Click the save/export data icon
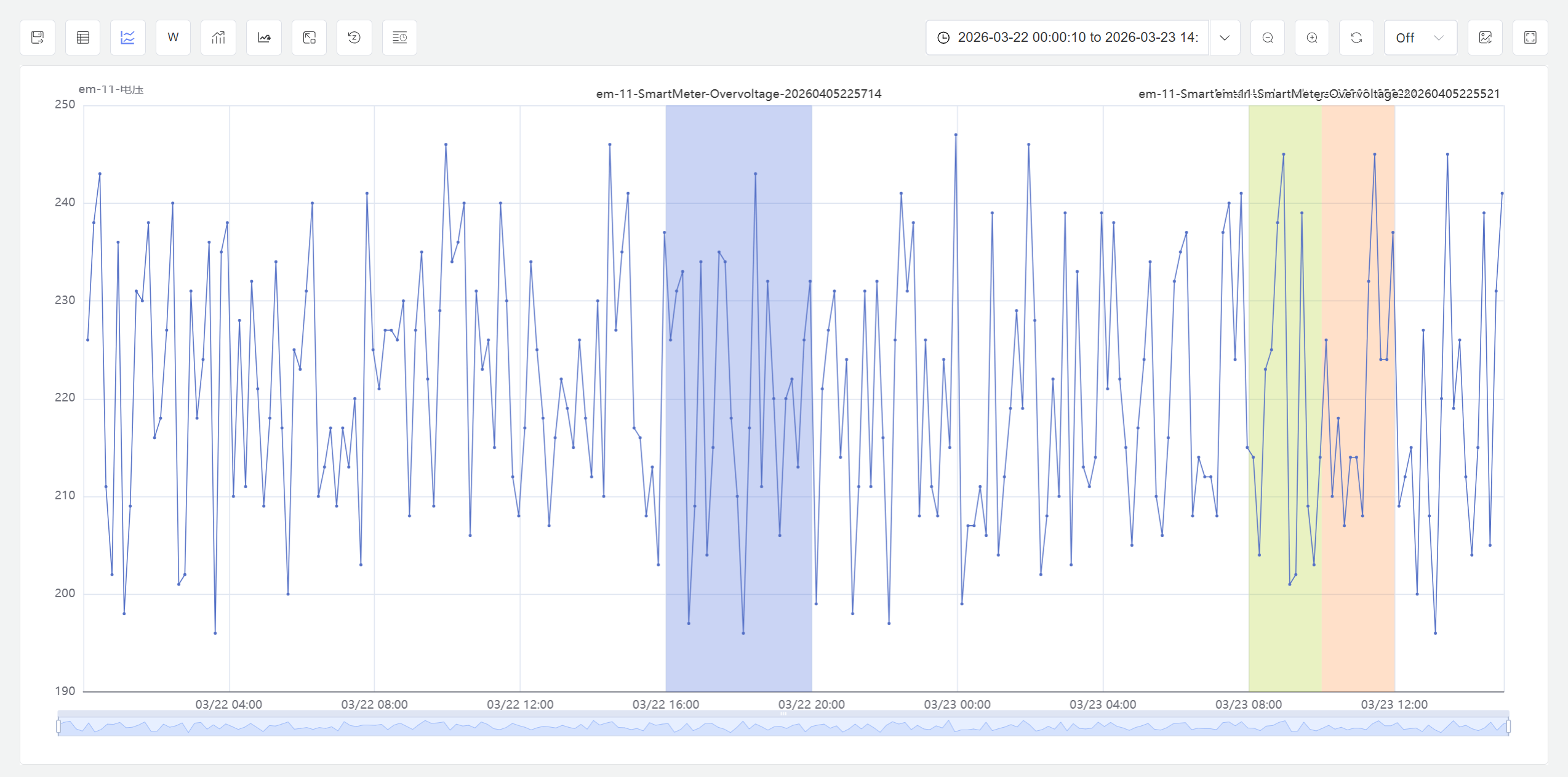 pyautogui.click(x=38, y=38)
